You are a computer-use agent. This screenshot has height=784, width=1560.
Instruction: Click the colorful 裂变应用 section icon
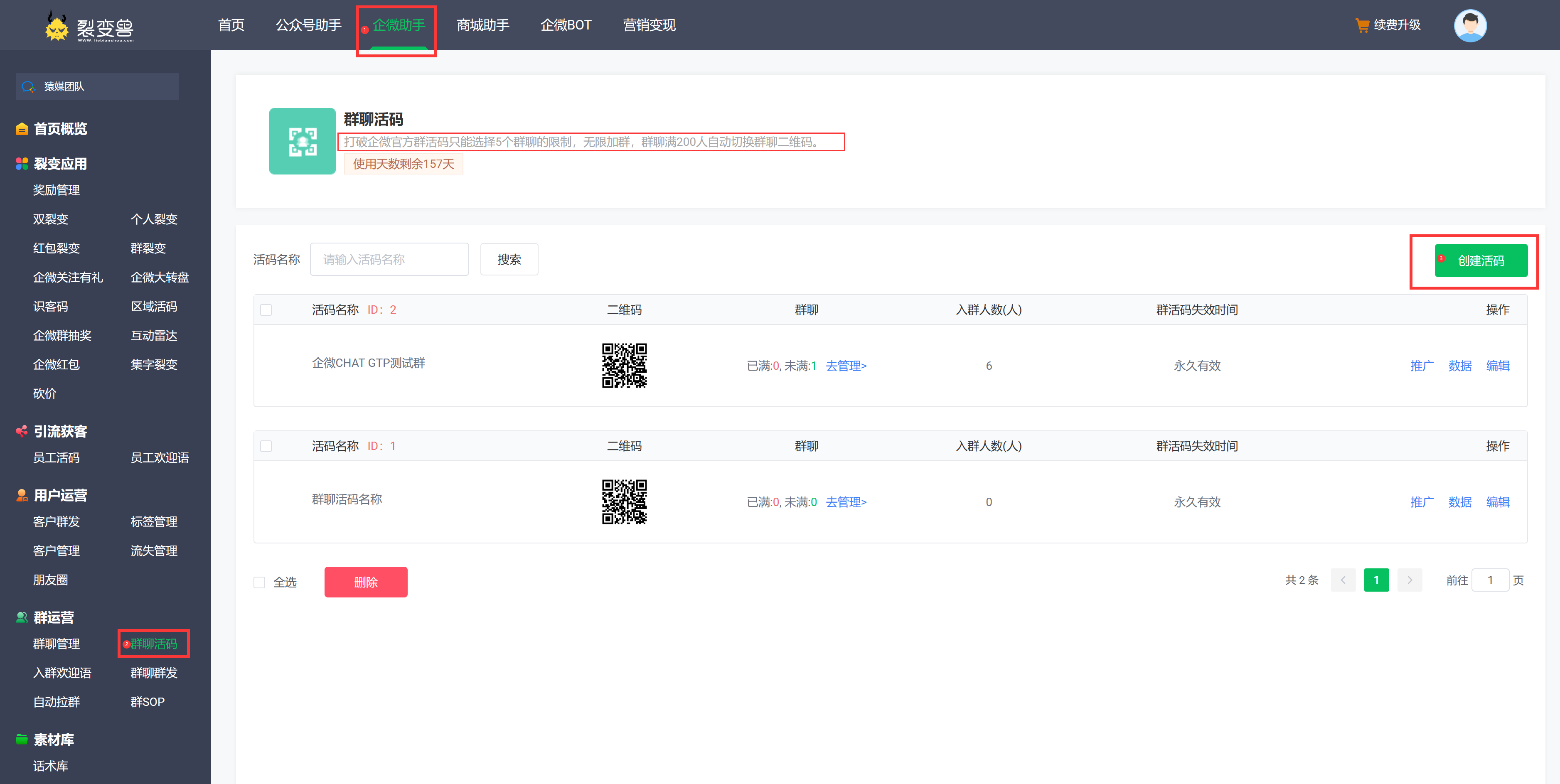point(22,163)
